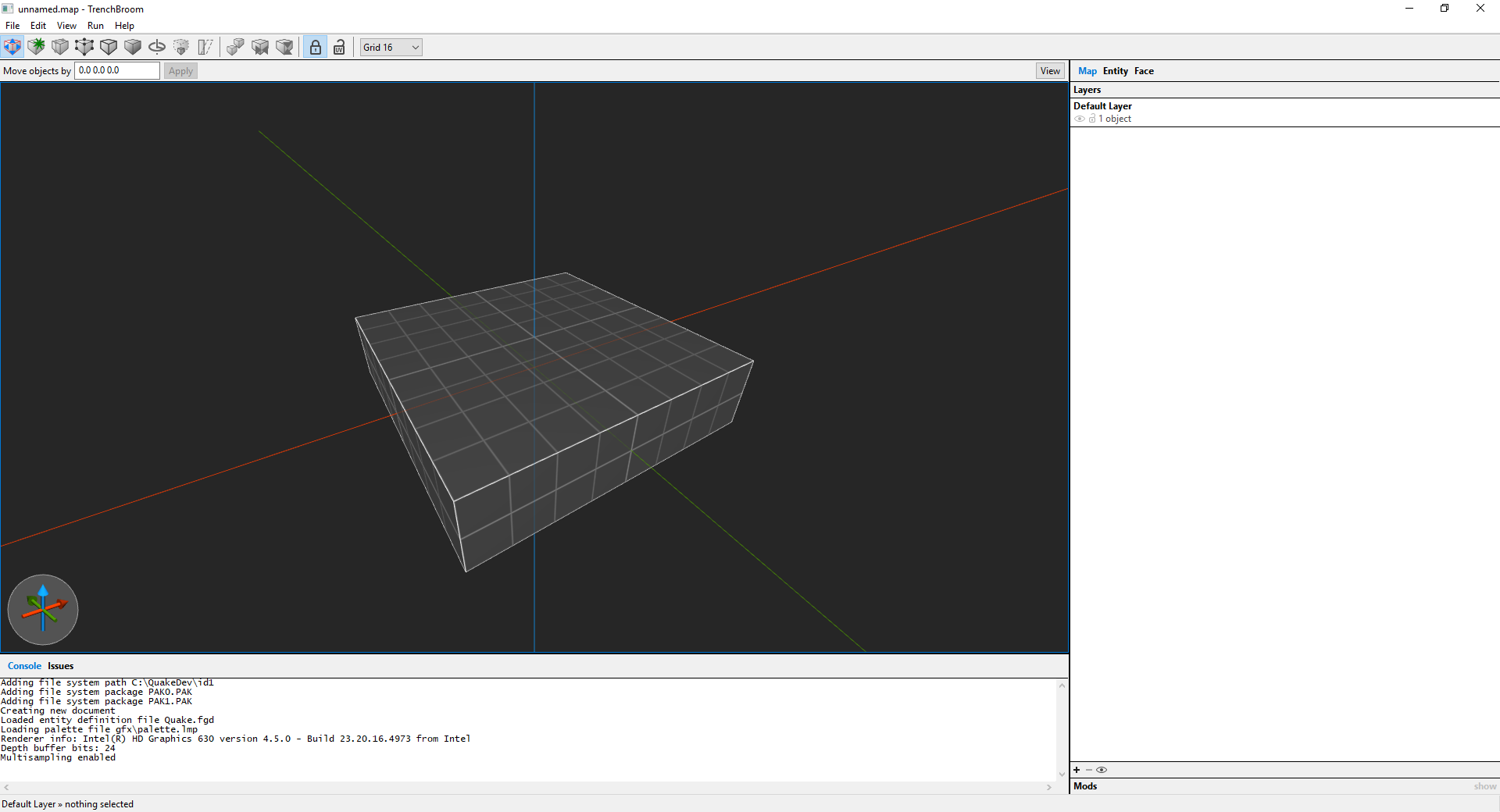Hide the Default Layer via its eye icon

click(x=1080, y=119)
